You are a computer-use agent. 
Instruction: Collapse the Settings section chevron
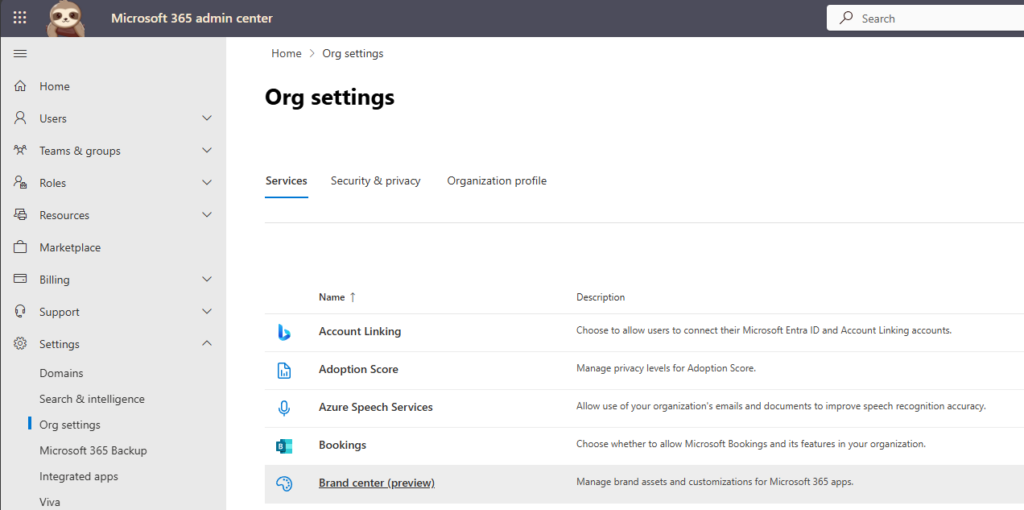pos(207,343)
